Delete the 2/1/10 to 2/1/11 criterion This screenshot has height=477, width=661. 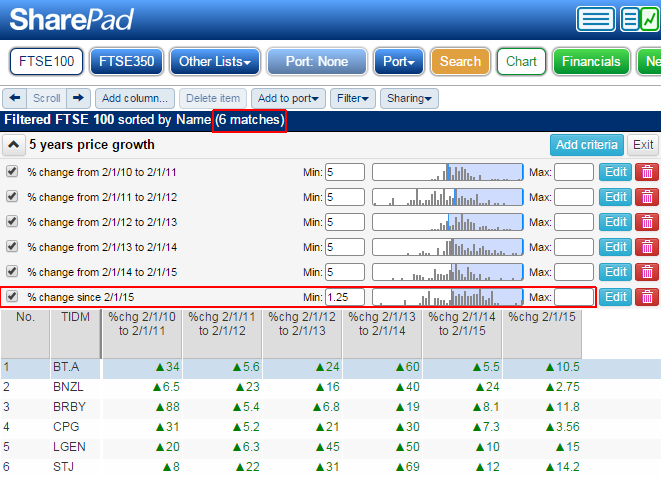click(647, 172)
